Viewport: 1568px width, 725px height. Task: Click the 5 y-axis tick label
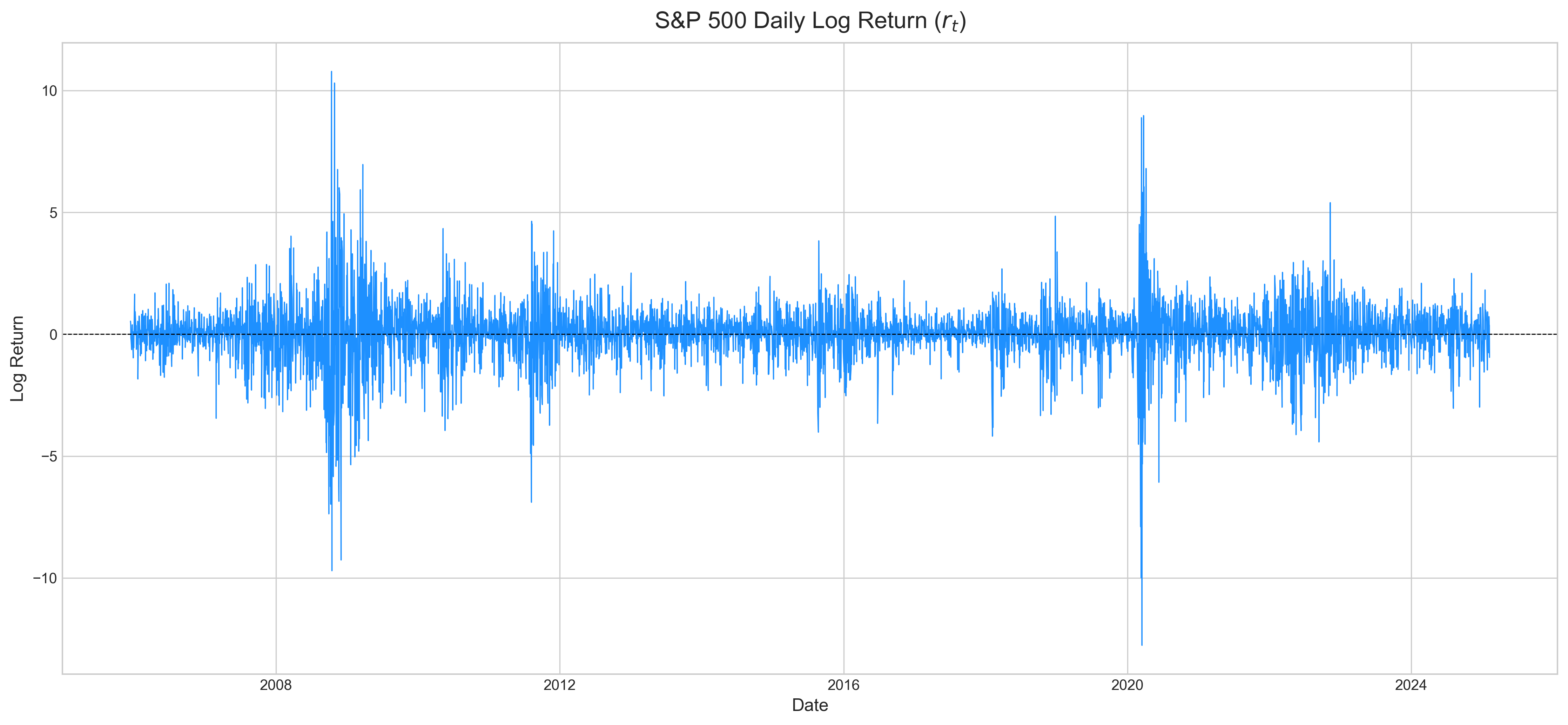(53, 213)
